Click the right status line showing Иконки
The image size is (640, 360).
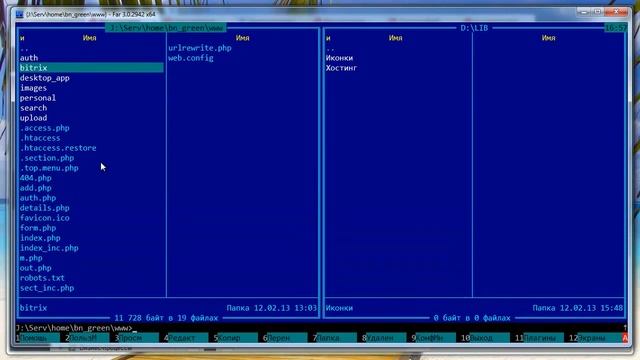point(340,308)
